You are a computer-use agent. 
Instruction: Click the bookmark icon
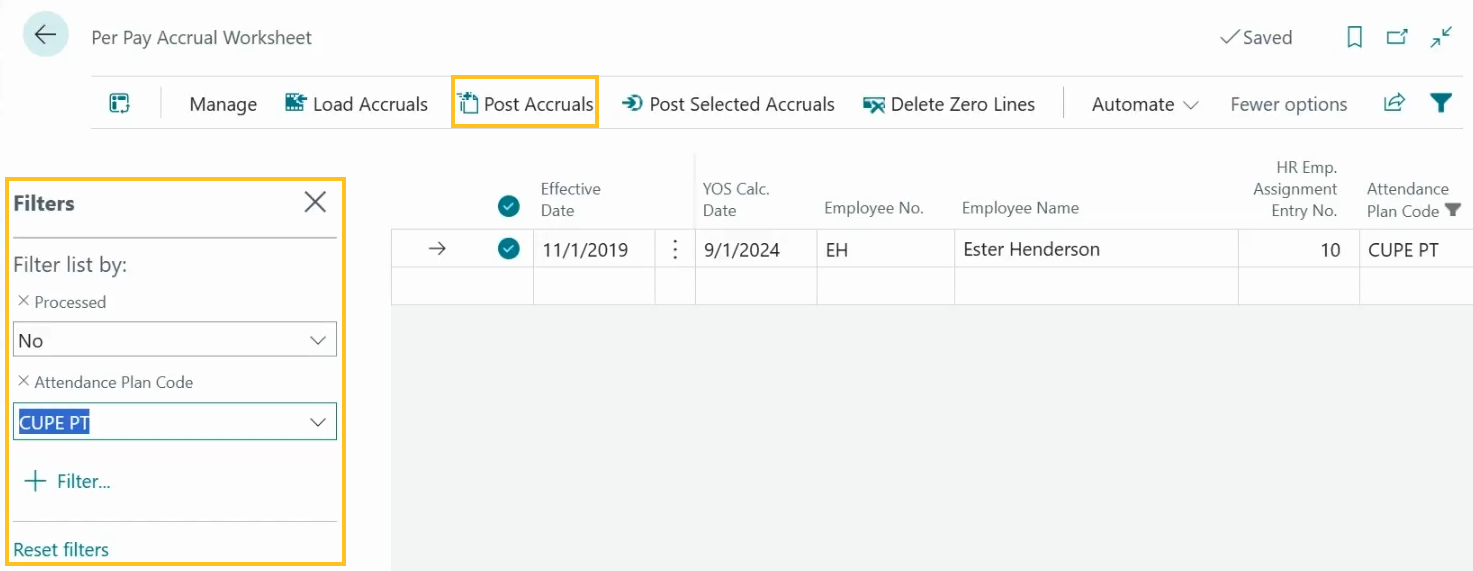[x=1354, y=38]
